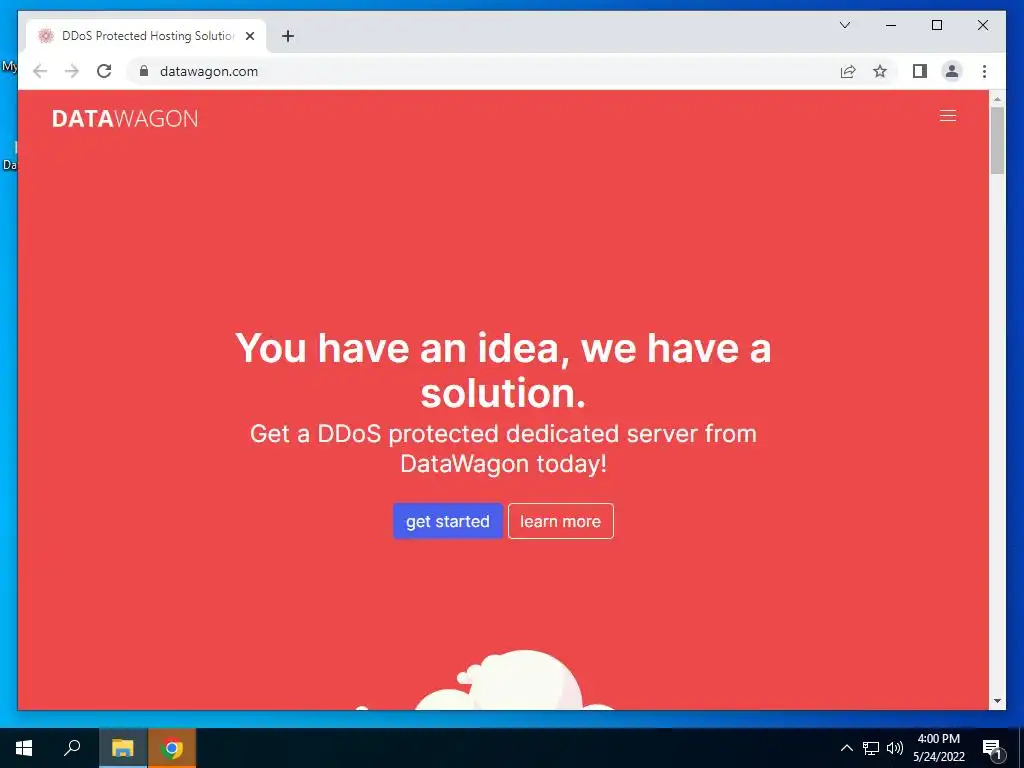Open the network status tray icon

coord(871,748)
